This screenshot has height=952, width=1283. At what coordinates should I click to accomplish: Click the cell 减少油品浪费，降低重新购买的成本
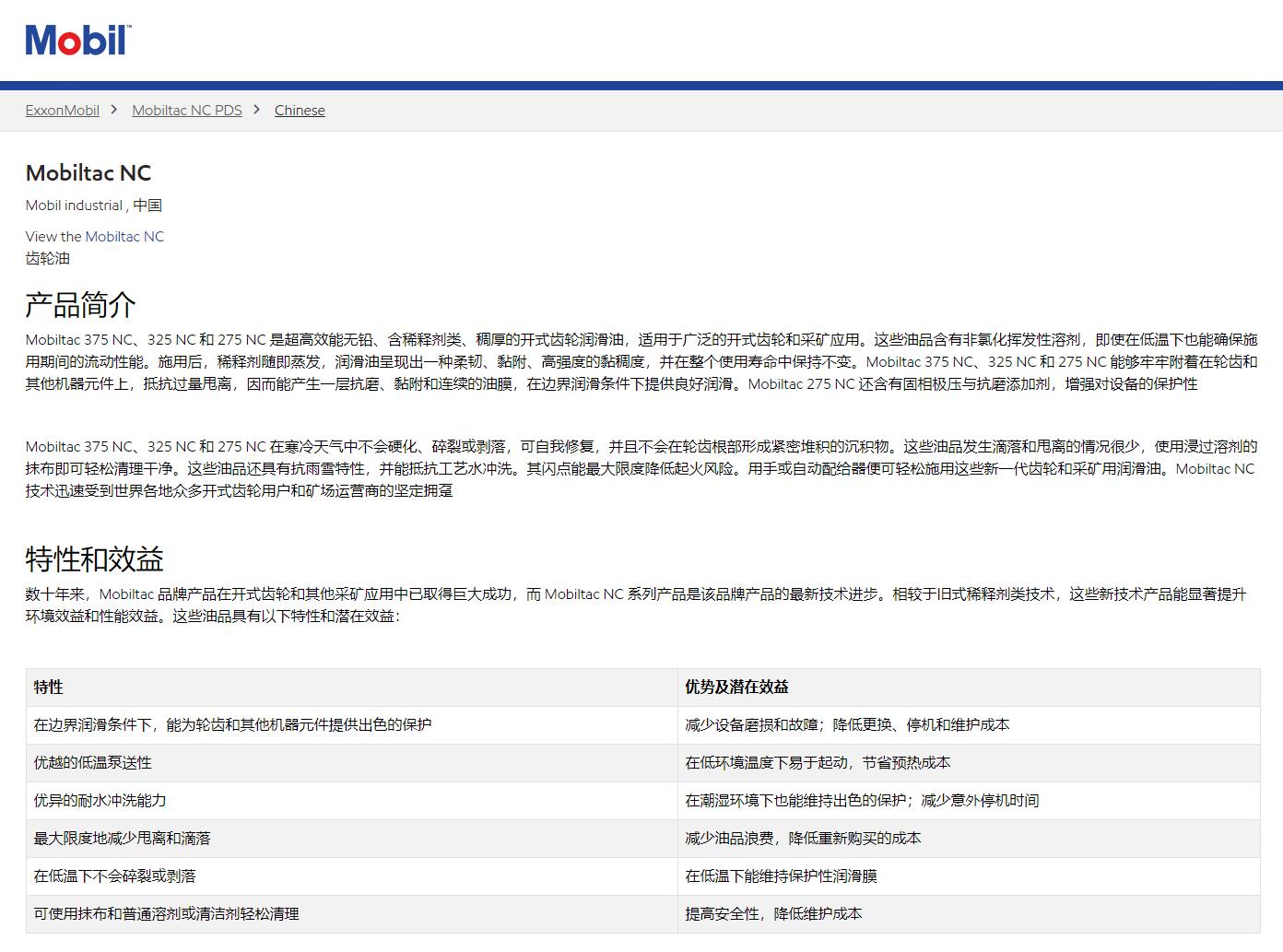click(x=969, y=839)
